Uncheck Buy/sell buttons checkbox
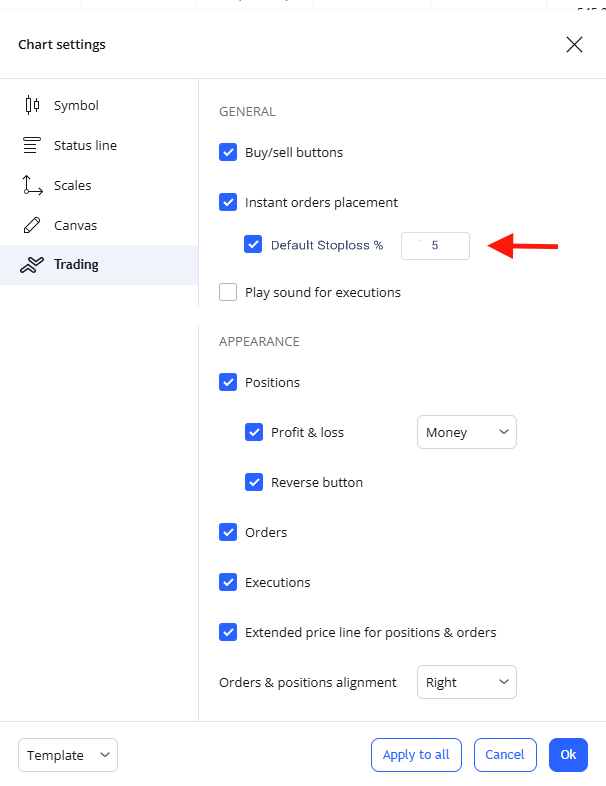The image size is (606, 786). pos(228,153)
